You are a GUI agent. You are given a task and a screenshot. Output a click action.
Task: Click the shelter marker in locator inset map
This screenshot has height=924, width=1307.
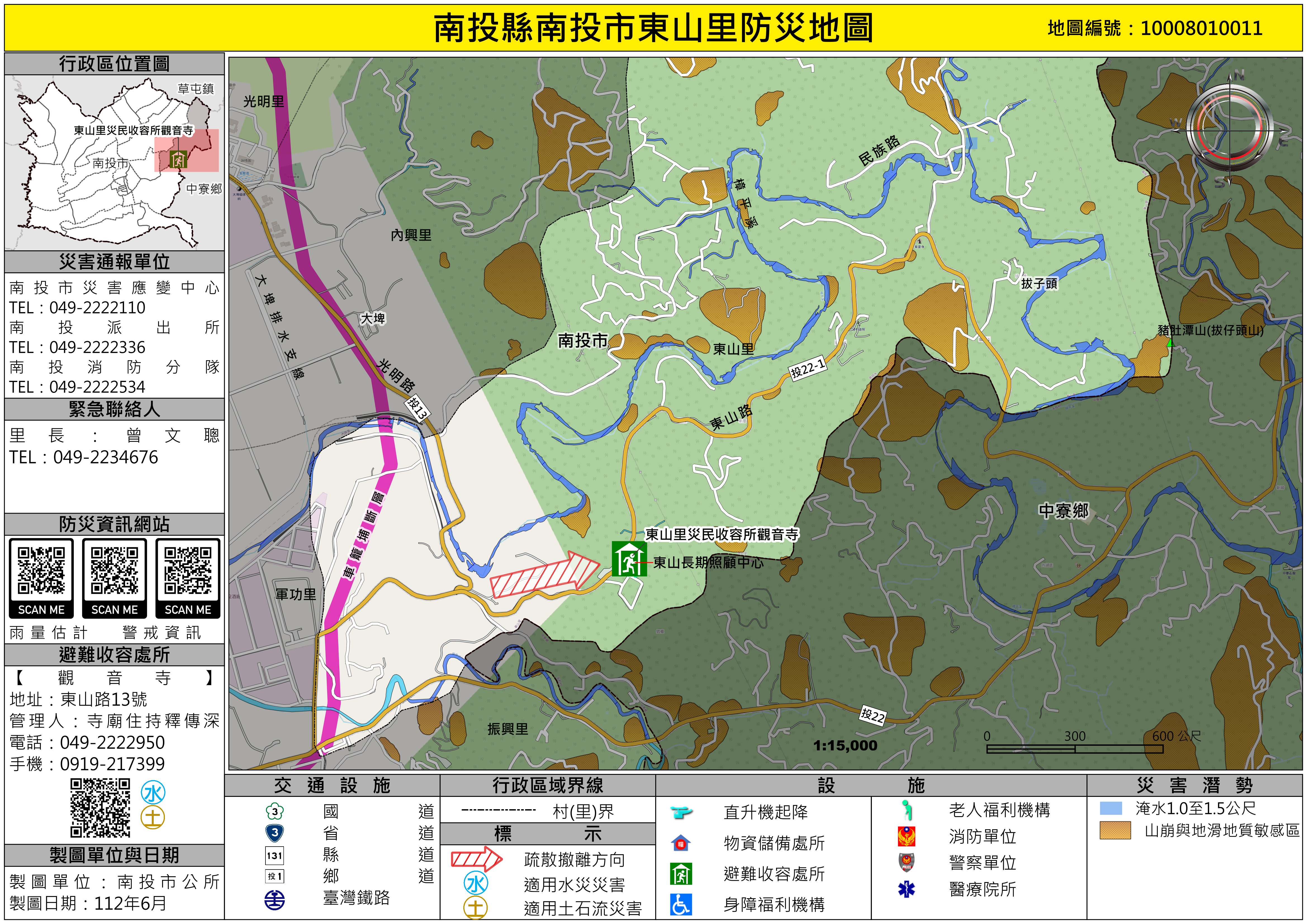coord(179,160)
